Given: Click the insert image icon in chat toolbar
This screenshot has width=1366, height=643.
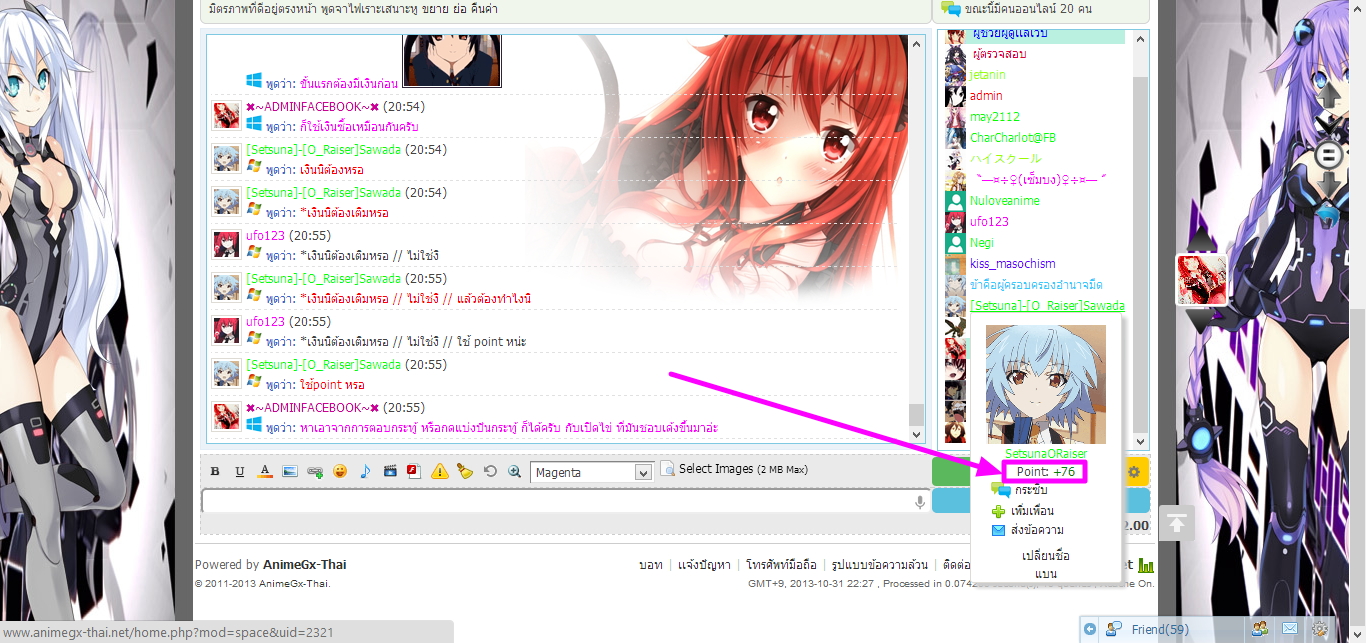Looking at the screenshot, I should click(x=290, y=472).
